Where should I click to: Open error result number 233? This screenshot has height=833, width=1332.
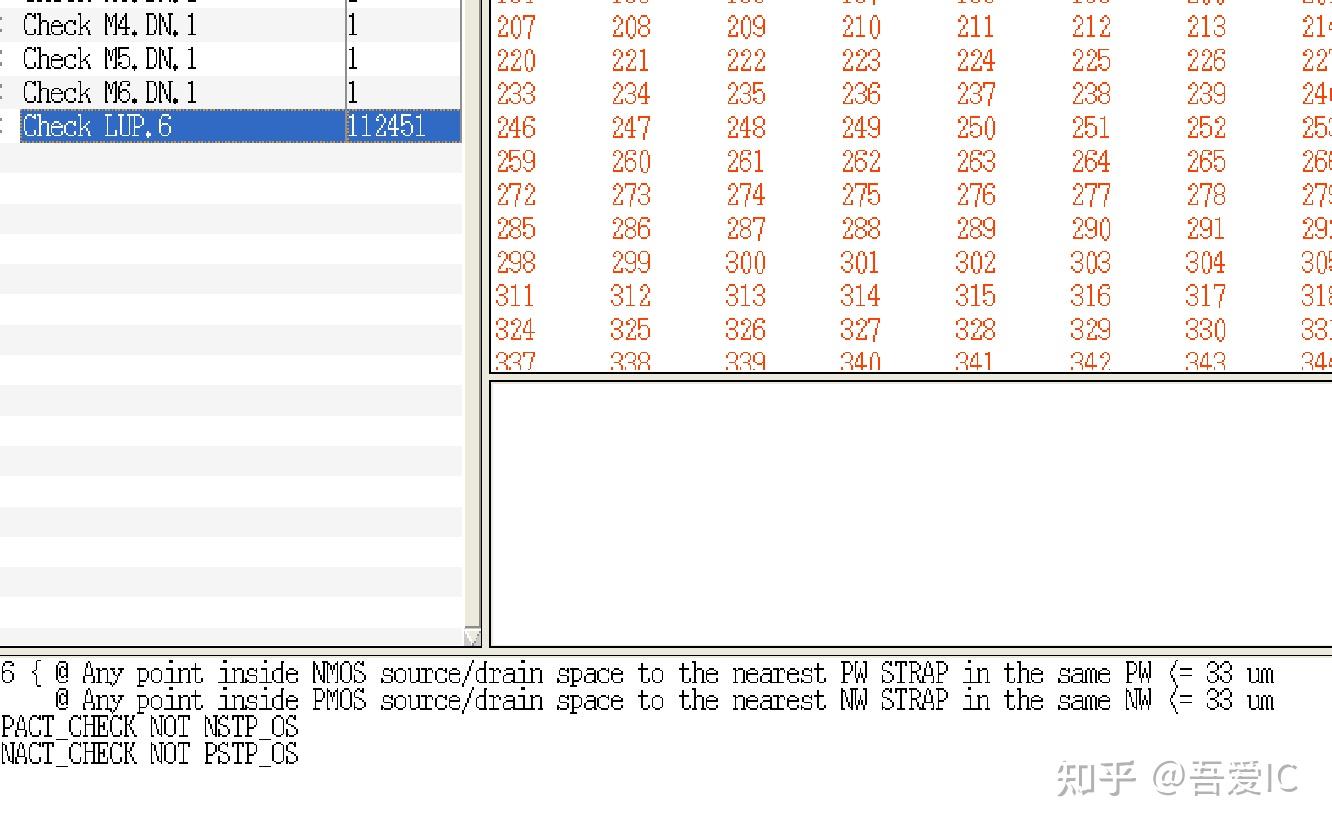pyautogui.click(x=516, y=95)
